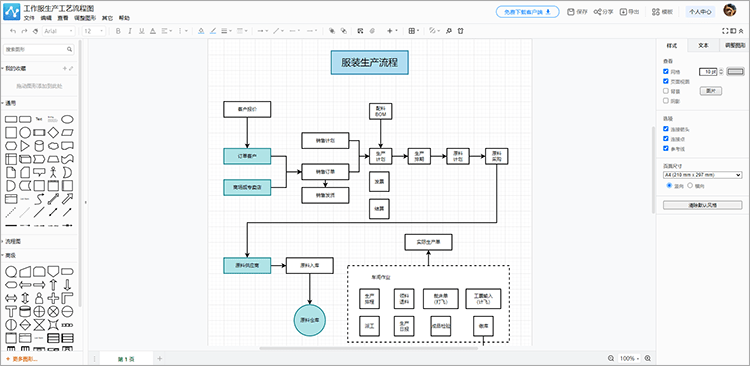Image resolution: width=750 pixels, height=366 pixels.
Task: Toggle the 网格 grid checkbox
Action: pos(666,71)
